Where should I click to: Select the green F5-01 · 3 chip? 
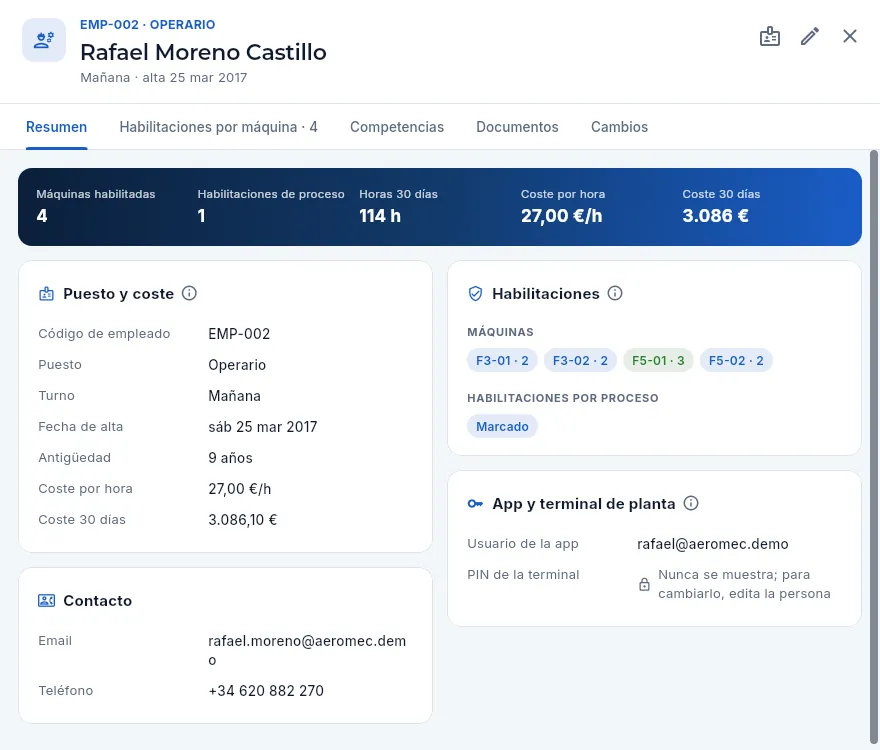pos(658,360)
